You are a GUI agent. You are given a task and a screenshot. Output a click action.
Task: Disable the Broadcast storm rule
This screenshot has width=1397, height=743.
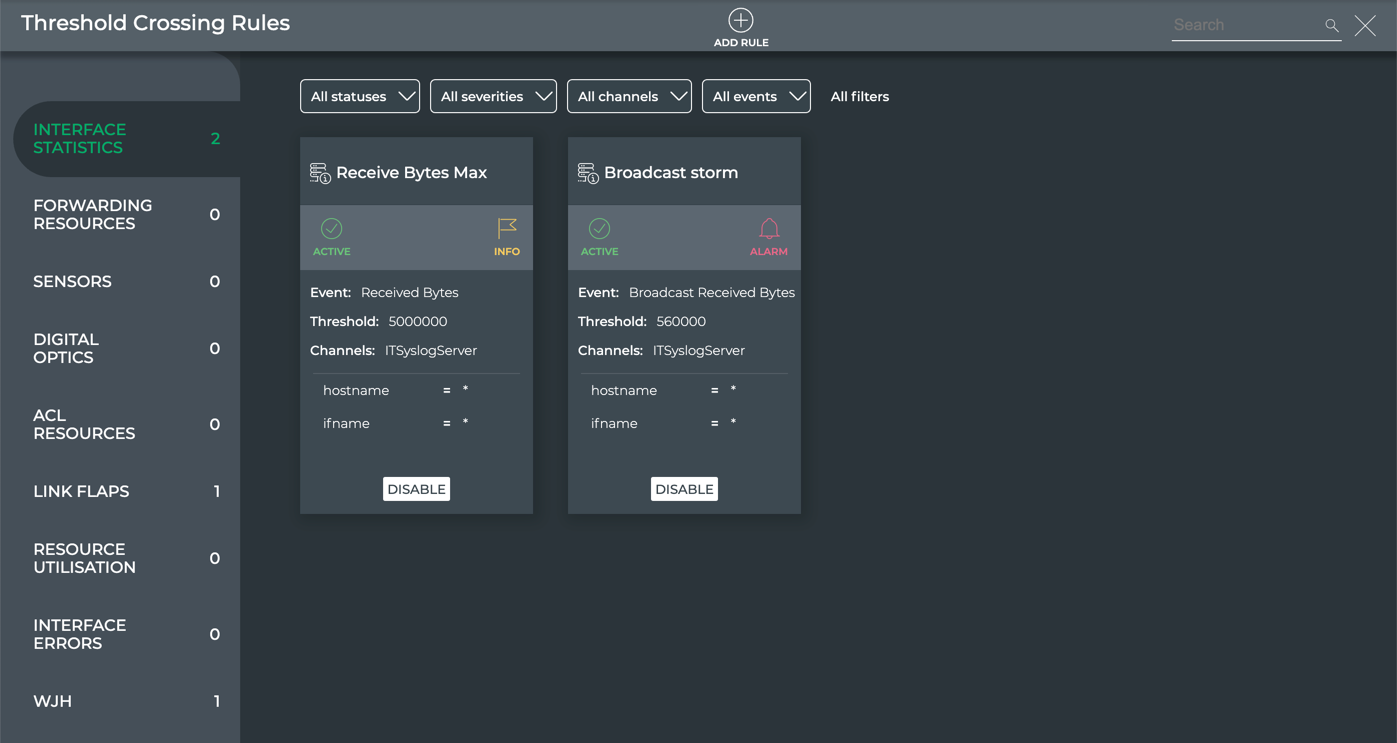click(x=684, y=489)
